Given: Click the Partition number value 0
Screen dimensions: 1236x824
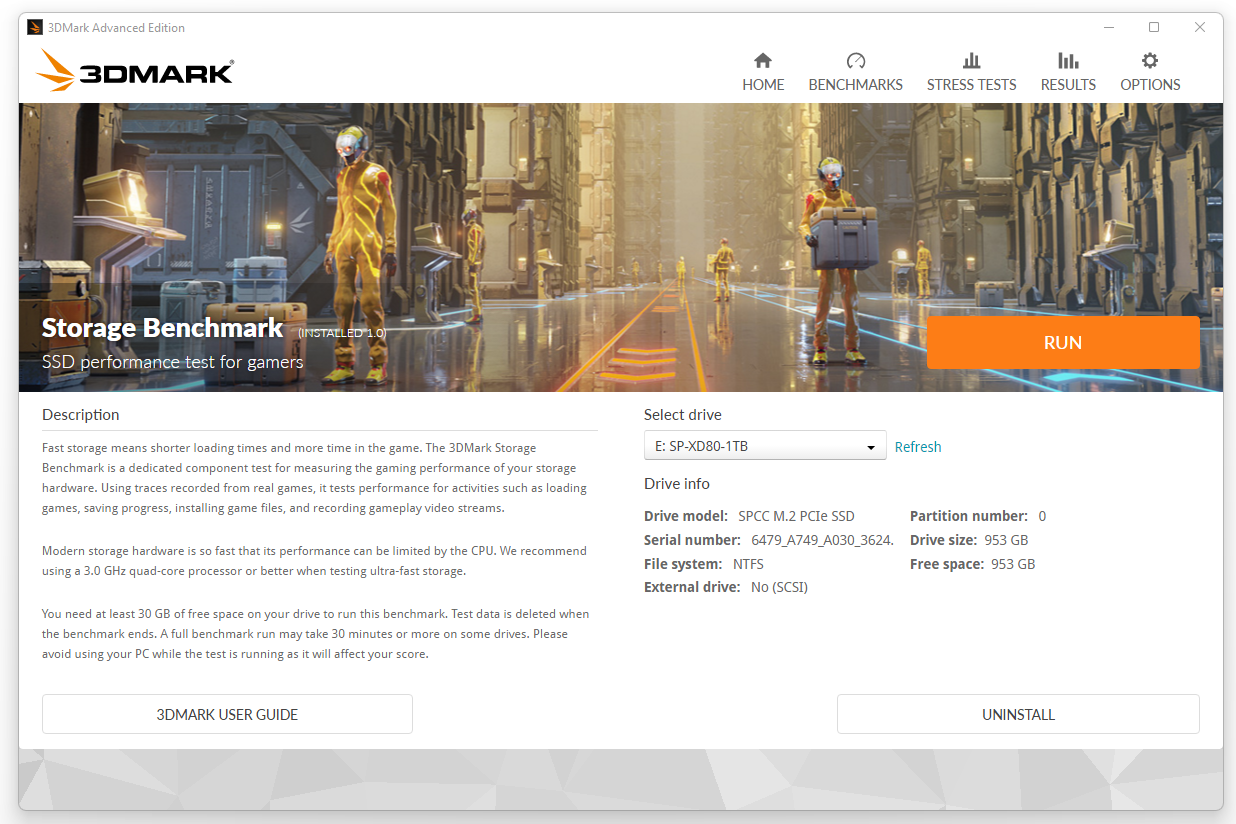Looking at the screenshot, I should [x=1042, y=516].
